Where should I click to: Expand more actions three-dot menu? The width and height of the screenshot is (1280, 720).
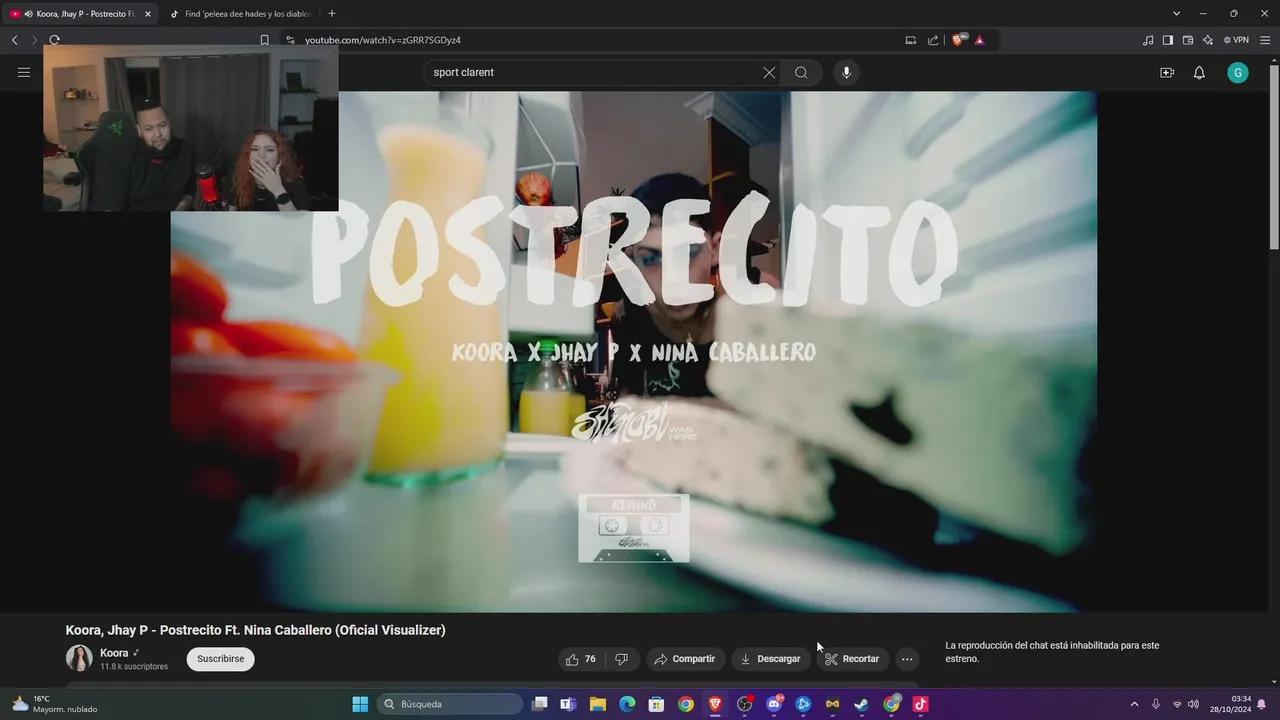[907, 659]
